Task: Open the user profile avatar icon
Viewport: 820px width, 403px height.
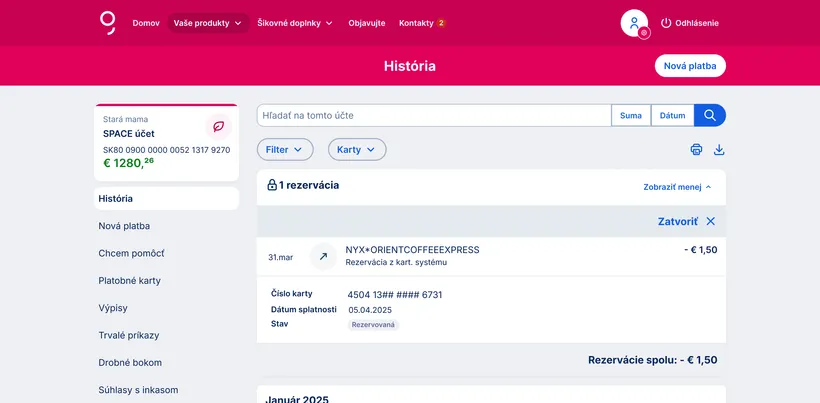Action: click(x=634, y=23)
